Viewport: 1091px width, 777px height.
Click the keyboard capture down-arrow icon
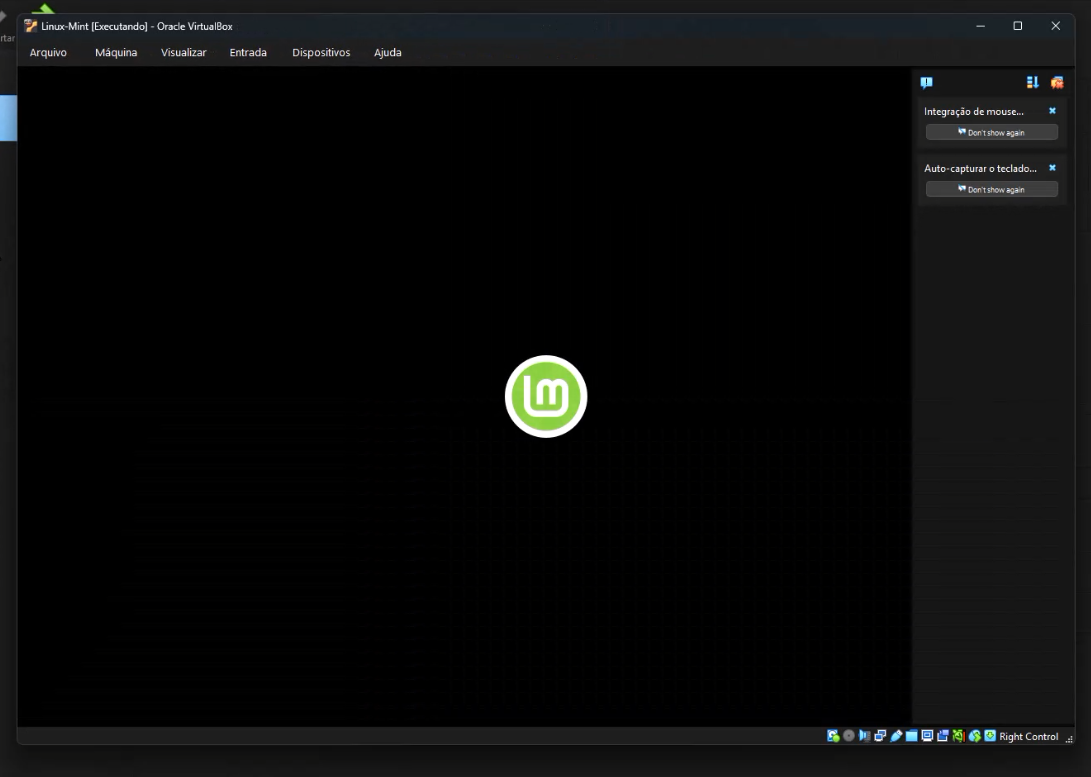point(990,736)
